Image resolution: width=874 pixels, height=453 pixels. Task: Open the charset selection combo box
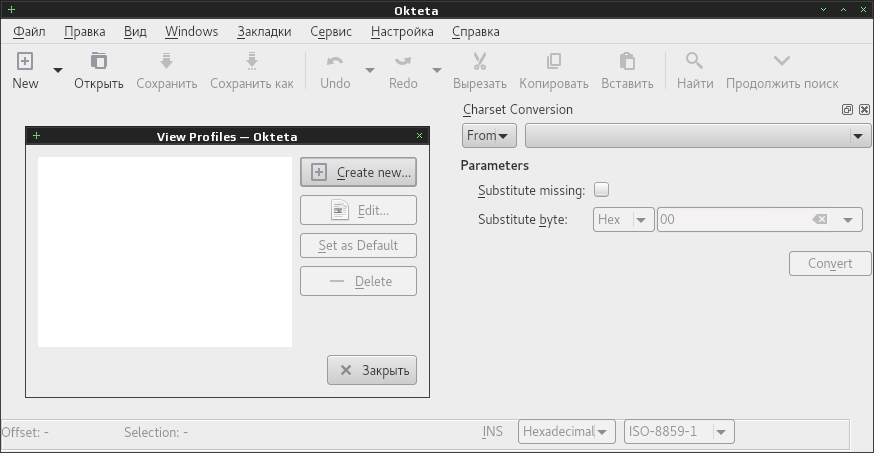click(x=698, y=135)
